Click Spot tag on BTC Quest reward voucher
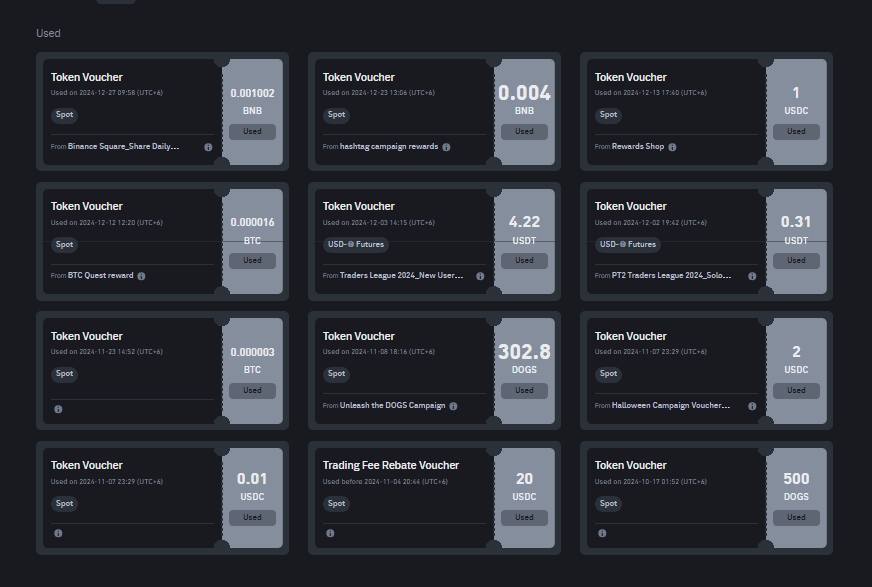Image resolution: width=872 pixels, height=587 pixels. (x=65, y=245)
